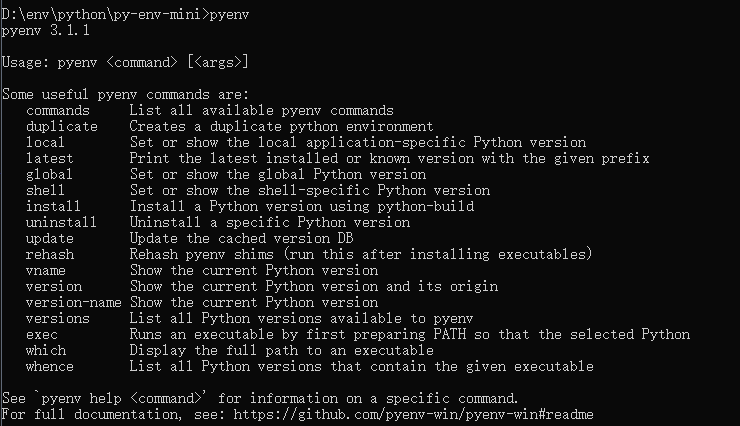Click the 'install' command name
This screenshot has height=426, width=740.
coord(54,206)
